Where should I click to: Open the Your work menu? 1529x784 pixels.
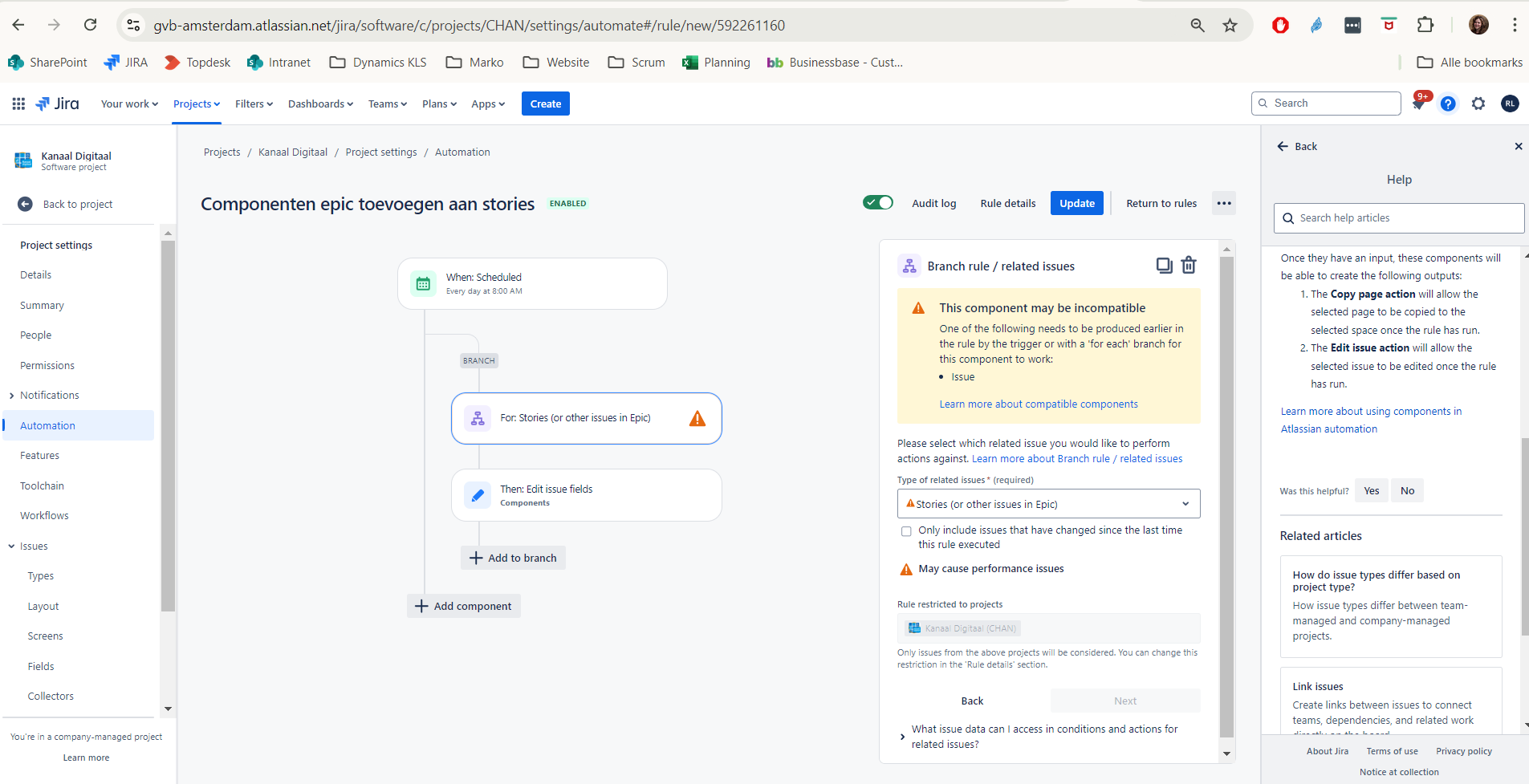pos(129,104)
